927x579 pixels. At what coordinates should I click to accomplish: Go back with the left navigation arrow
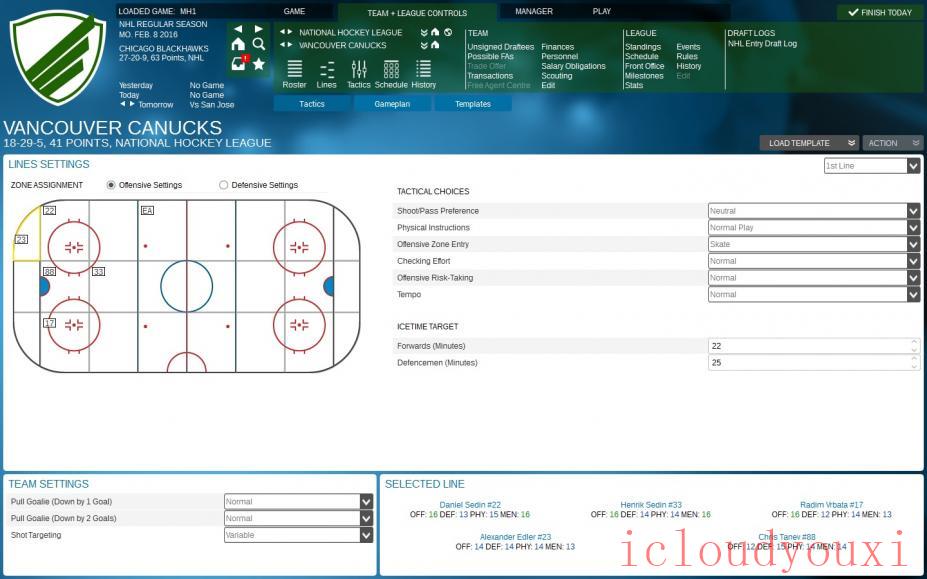pos(238,29)
